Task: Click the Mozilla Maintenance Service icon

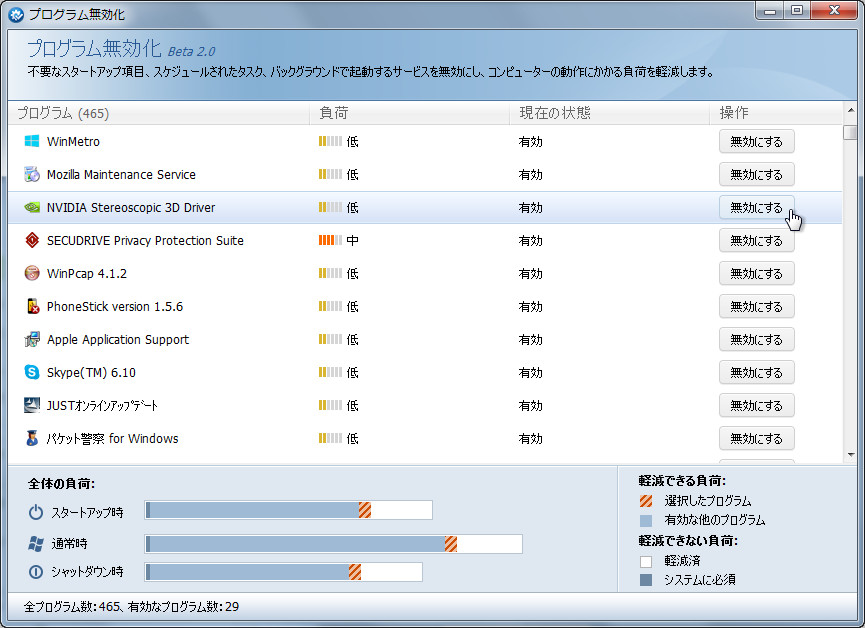Action: click(x=30, y=174)
